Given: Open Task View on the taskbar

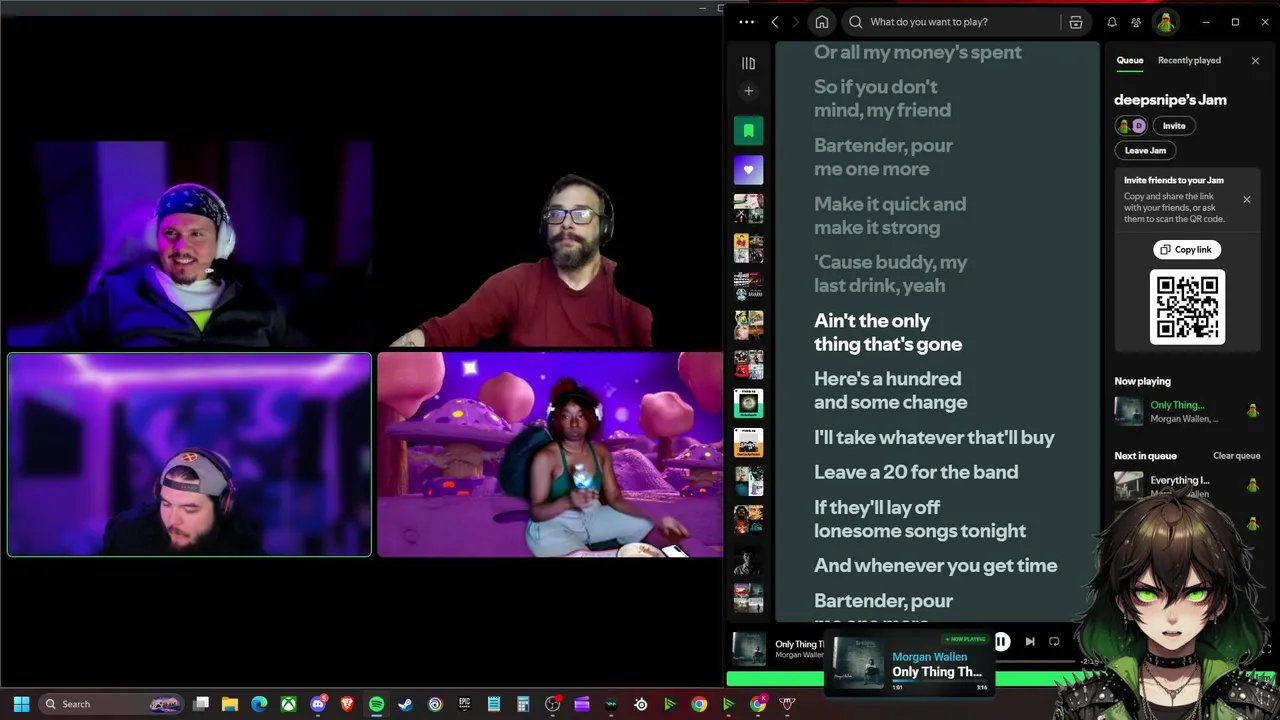Looking at the screenshot, I should (x=201, y=704).
